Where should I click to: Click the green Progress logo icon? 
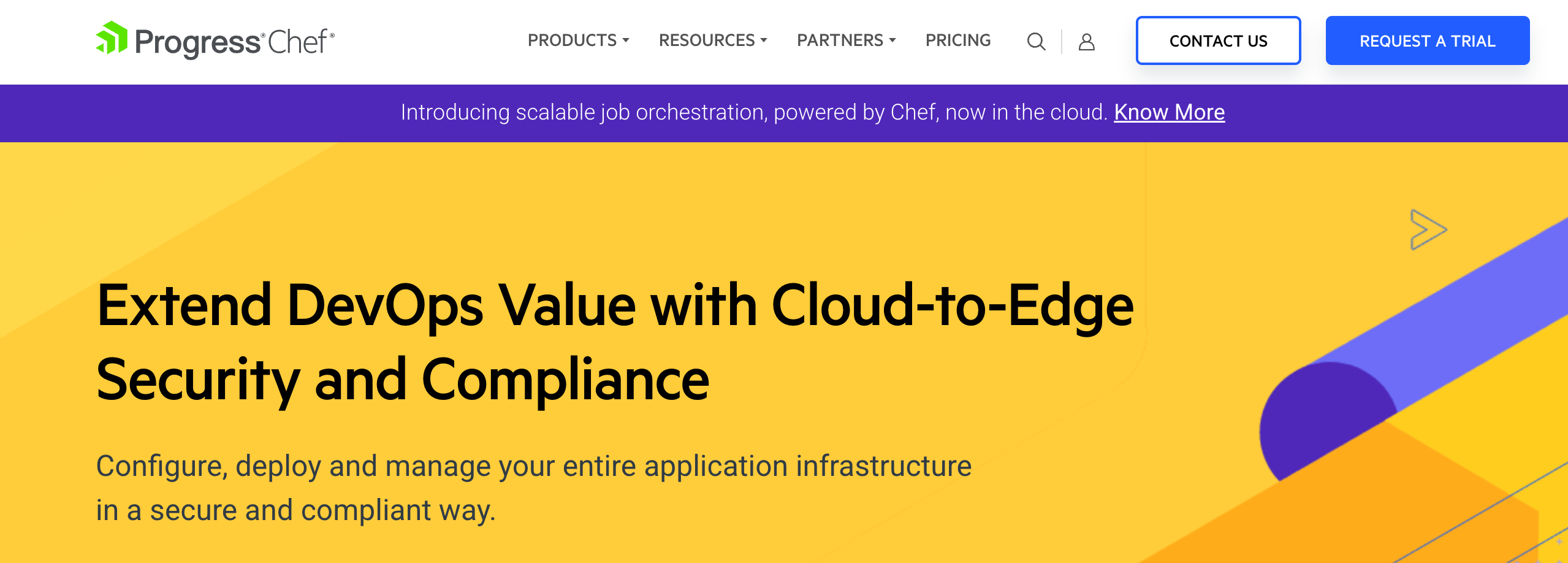pyautogui.click(x=112, y=38)
